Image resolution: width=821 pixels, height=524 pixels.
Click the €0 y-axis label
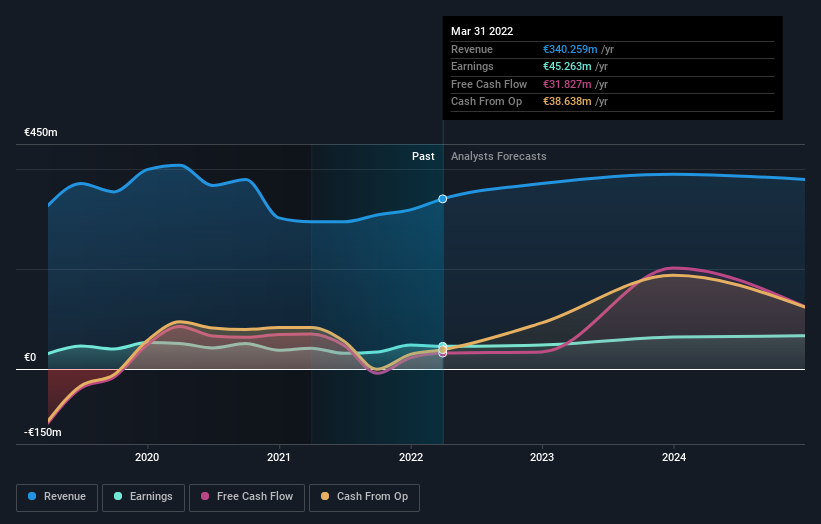click(30, 358)
